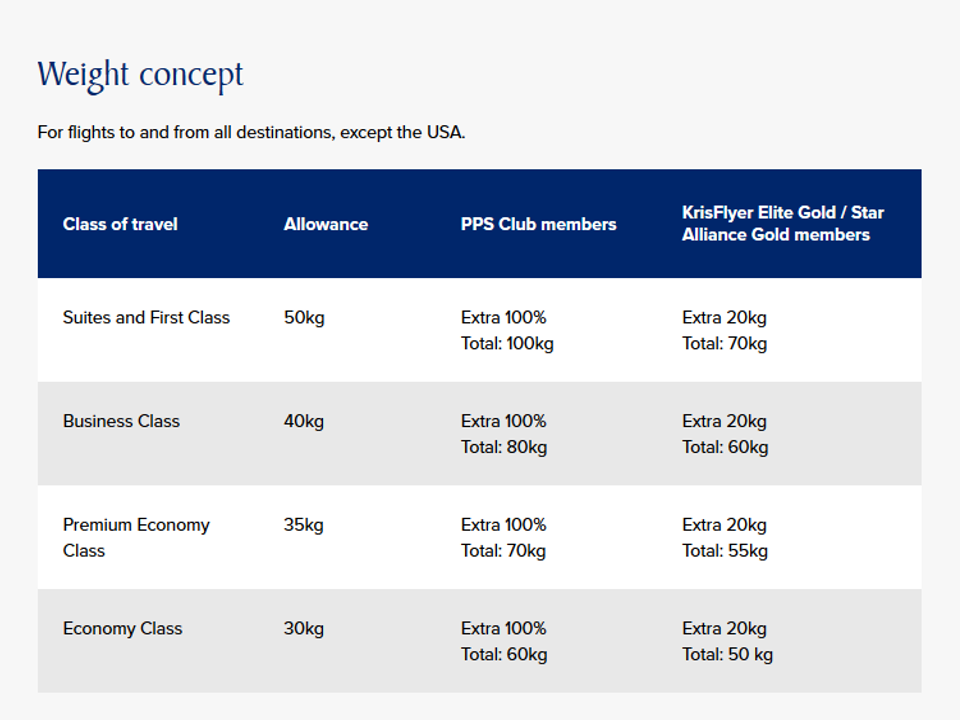Select the "Suites and First Class" row label
960x720 pixels.
146,317
